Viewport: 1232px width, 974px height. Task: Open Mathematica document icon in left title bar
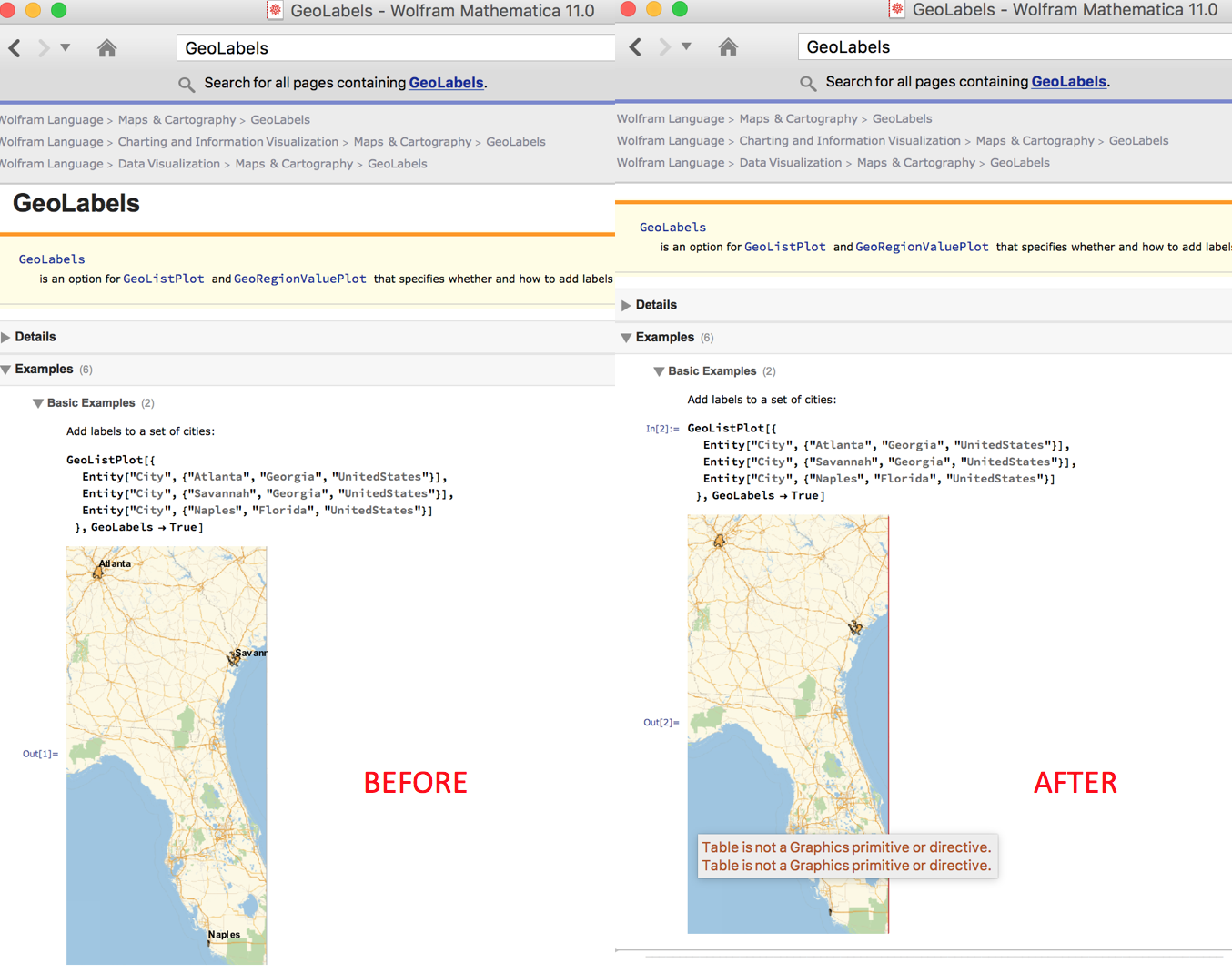pos(275,11)
